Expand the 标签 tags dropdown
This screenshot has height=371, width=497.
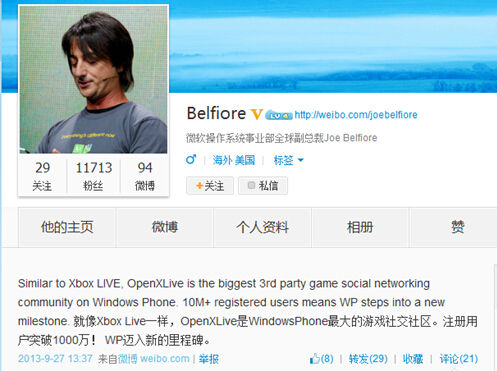click(x=288, y=160)
